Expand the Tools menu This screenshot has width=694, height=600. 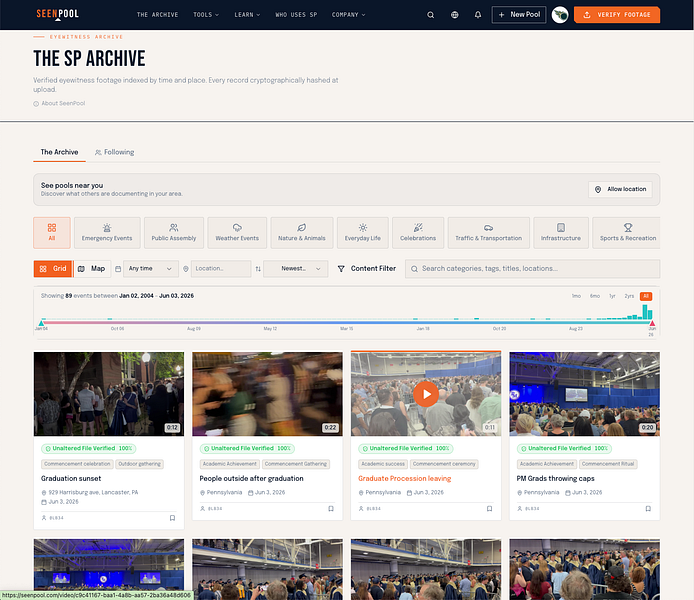click(206, 15)
